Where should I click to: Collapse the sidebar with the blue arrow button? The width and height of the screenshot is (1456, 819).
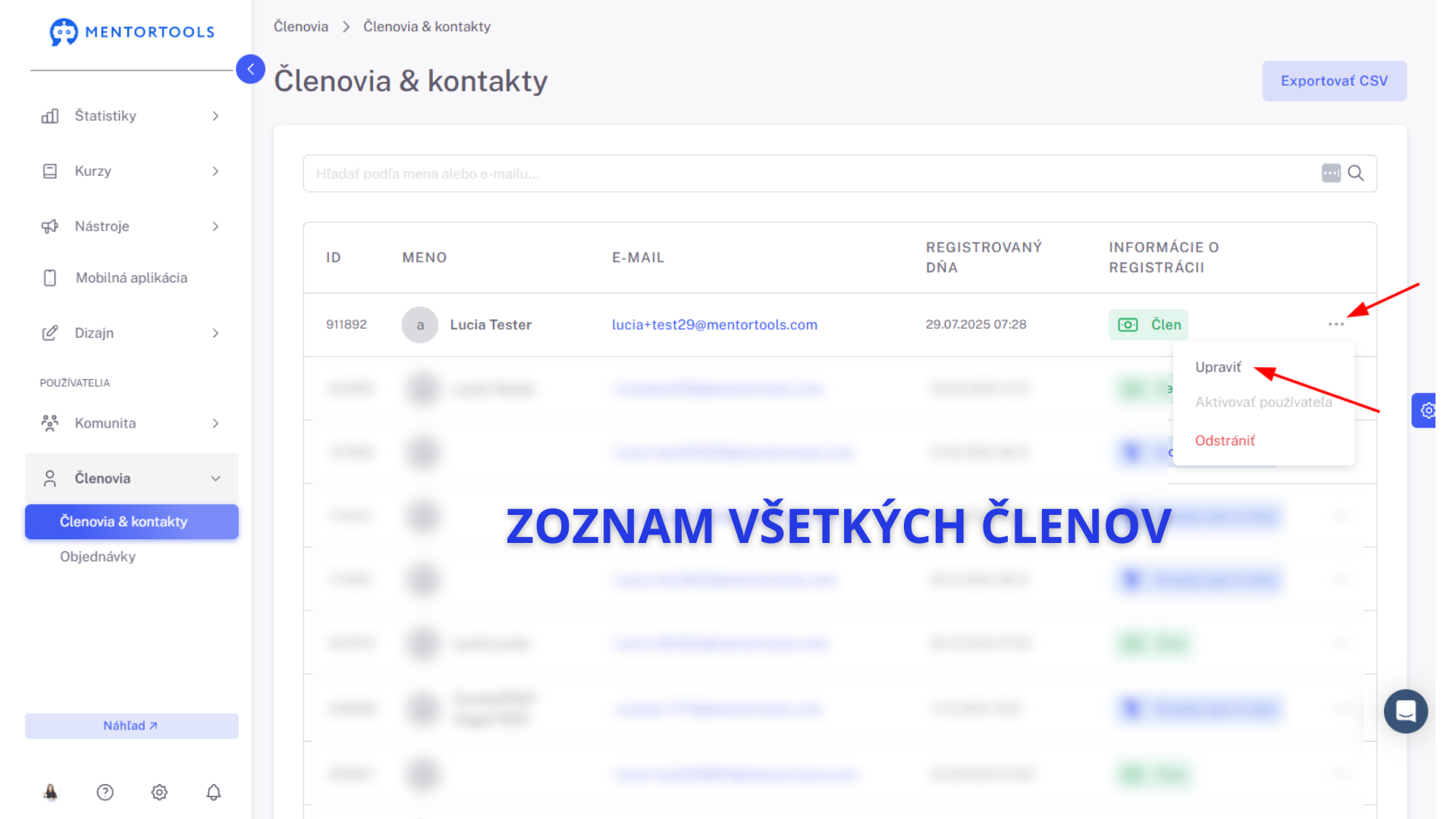250,69
